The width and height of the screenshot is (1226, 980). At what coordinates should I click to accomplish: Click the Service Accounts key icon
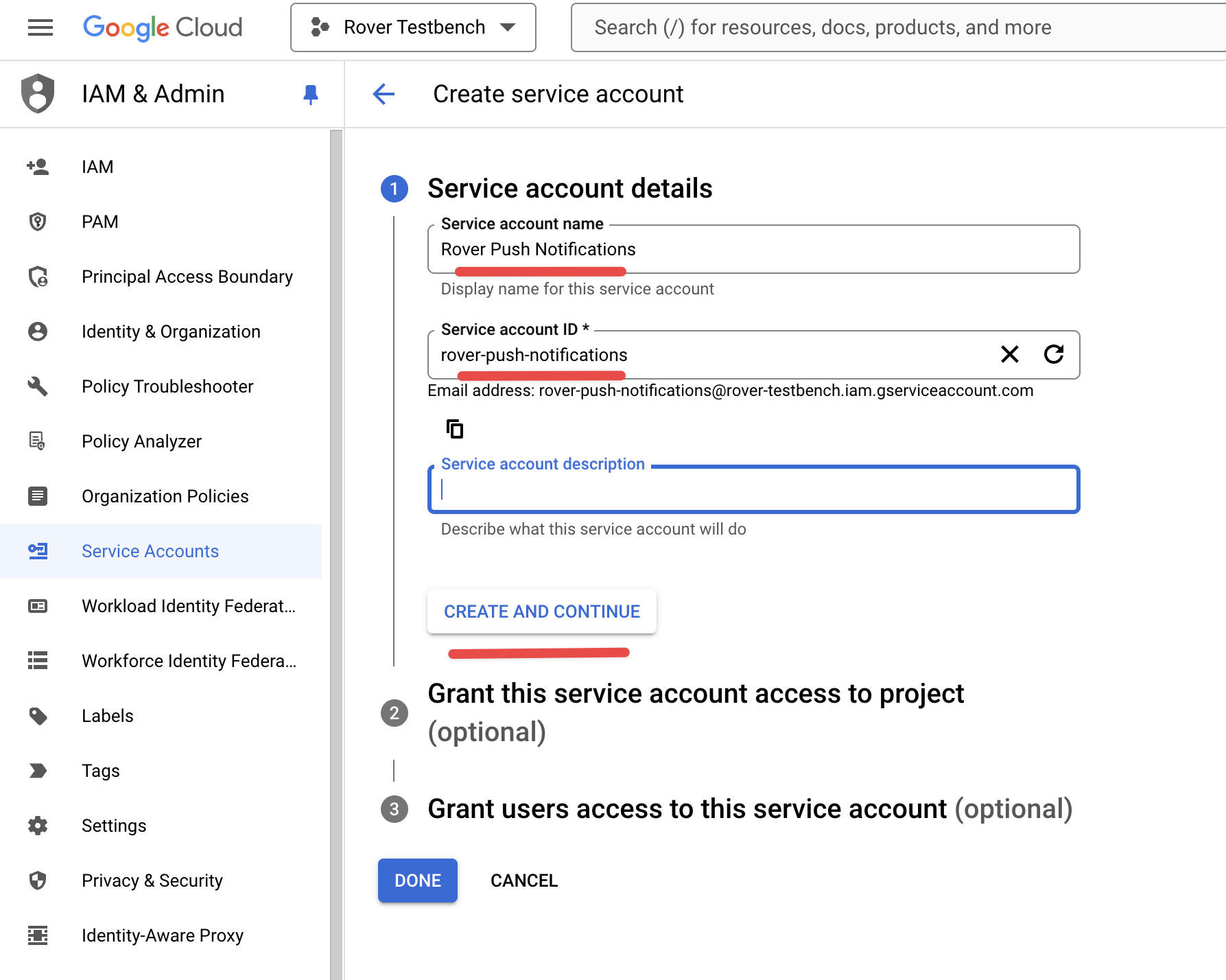pyautogui.click(x=38, y=551)
